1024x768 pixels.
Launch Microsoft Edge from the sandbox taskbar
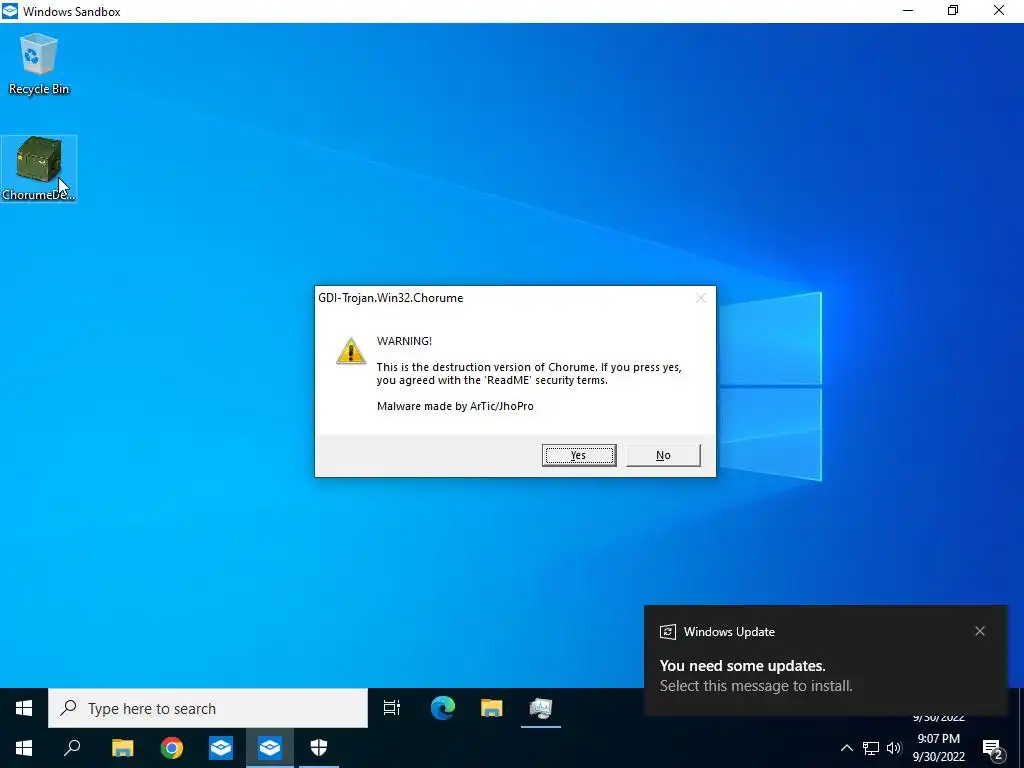coord(442,708)
